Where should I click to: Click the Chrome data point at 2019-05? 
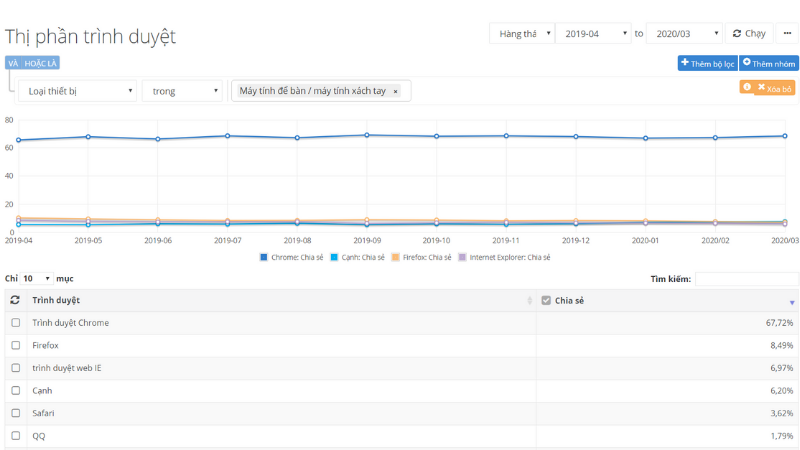tap(88, 137)
